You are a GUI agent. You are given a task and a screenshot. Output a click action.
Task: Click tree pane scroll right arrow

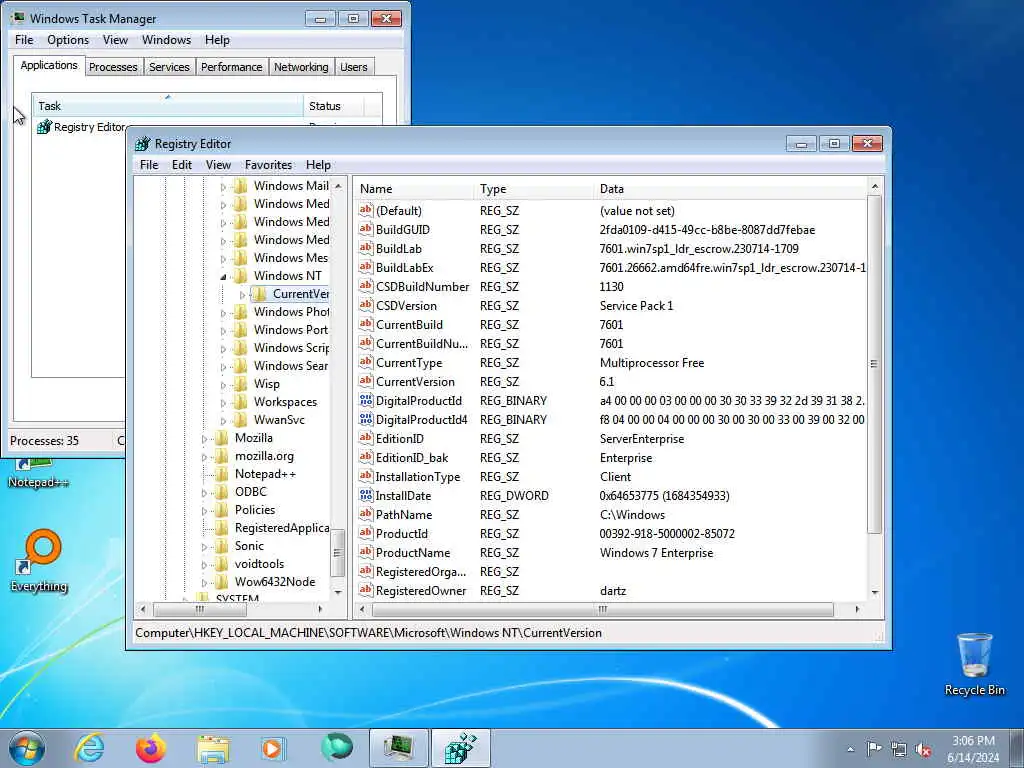click(320, 609)
